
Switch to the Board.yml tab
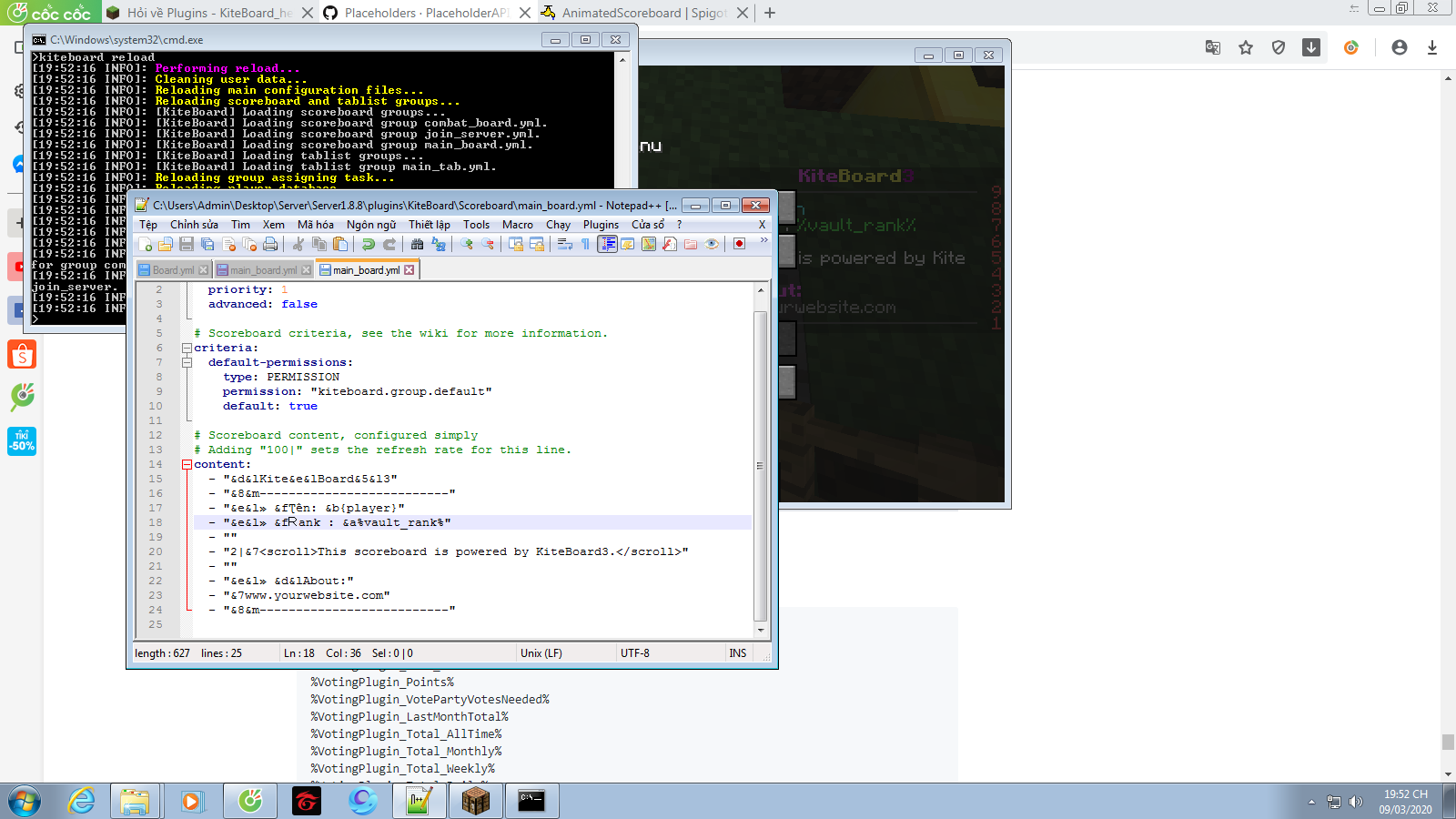pos(172,270)
